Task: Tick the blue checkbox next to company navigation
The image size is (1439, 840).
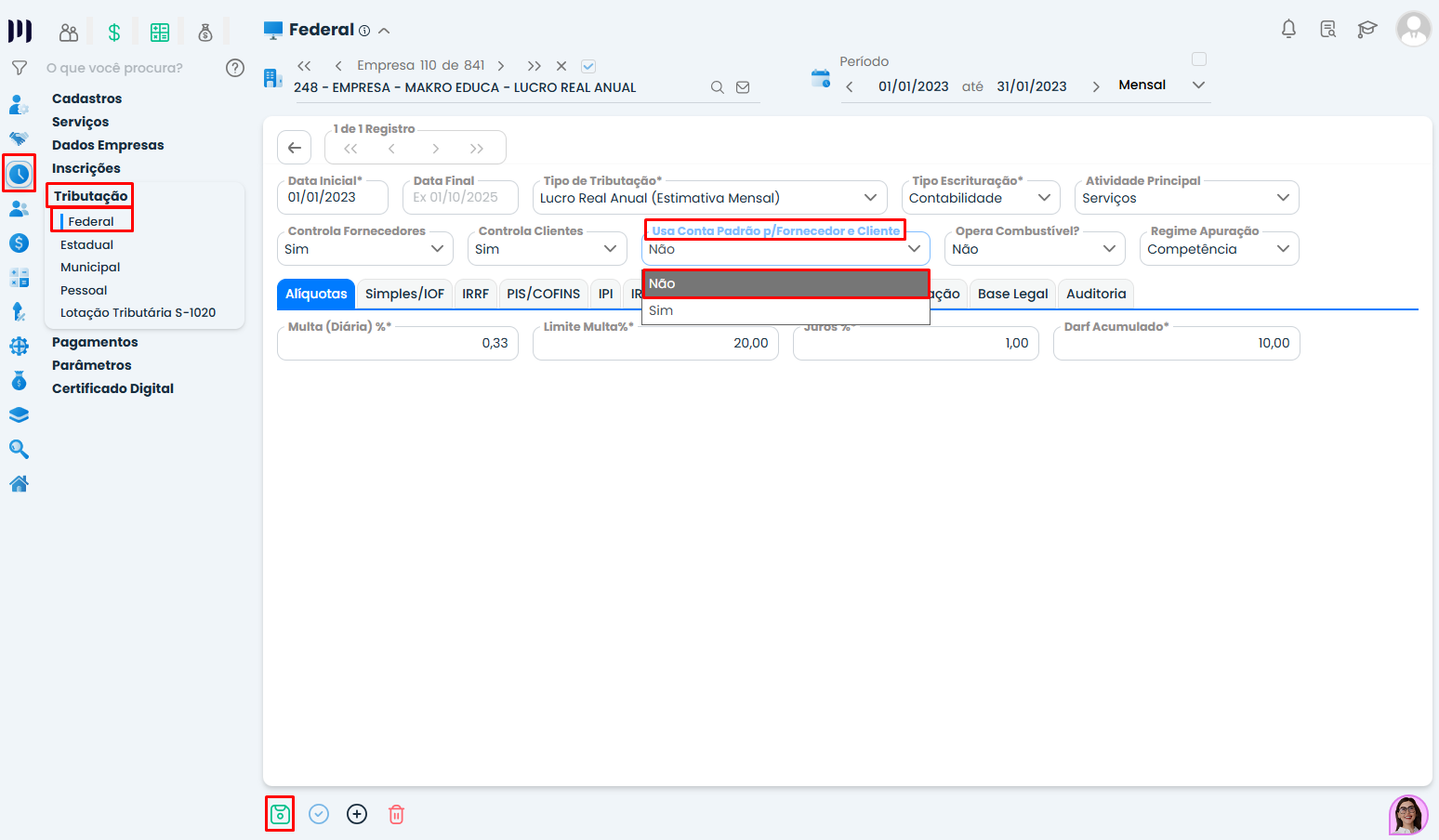Action: (x=588, y=65)
